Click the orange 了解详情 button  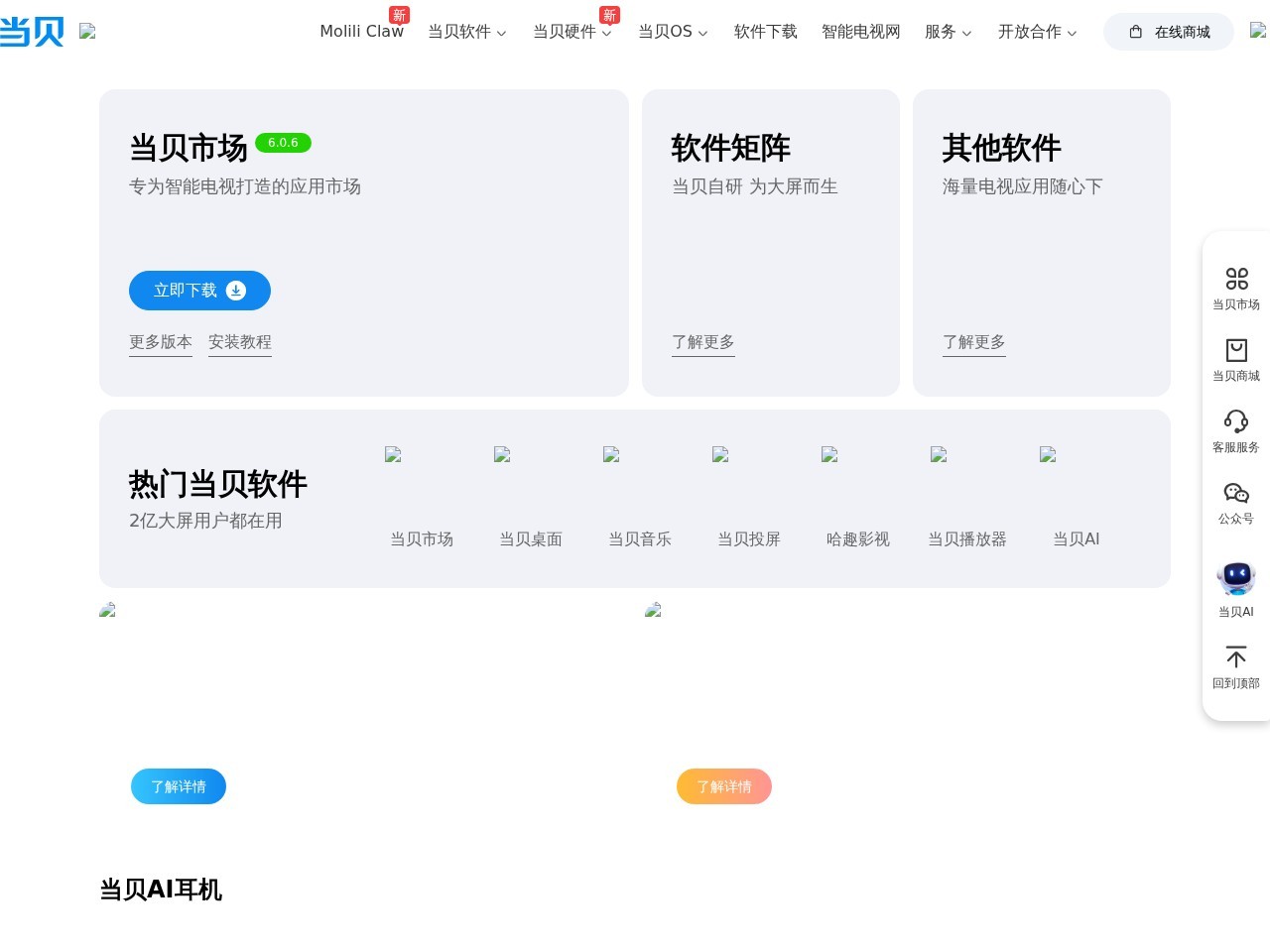click(724, 786)
